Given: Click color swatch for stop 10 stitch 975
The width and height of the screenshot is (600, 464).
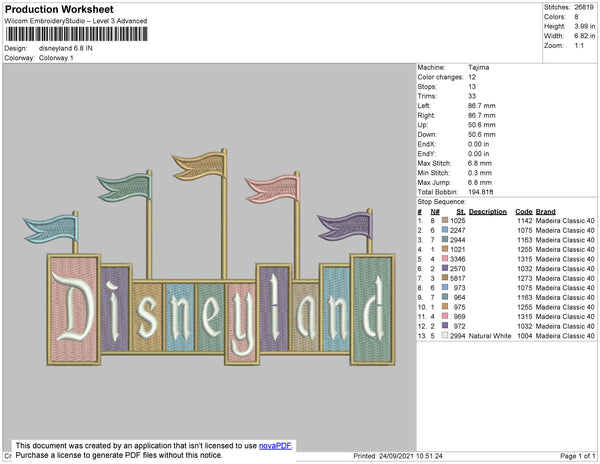Looking at the screenshot, I should [445, 306].
